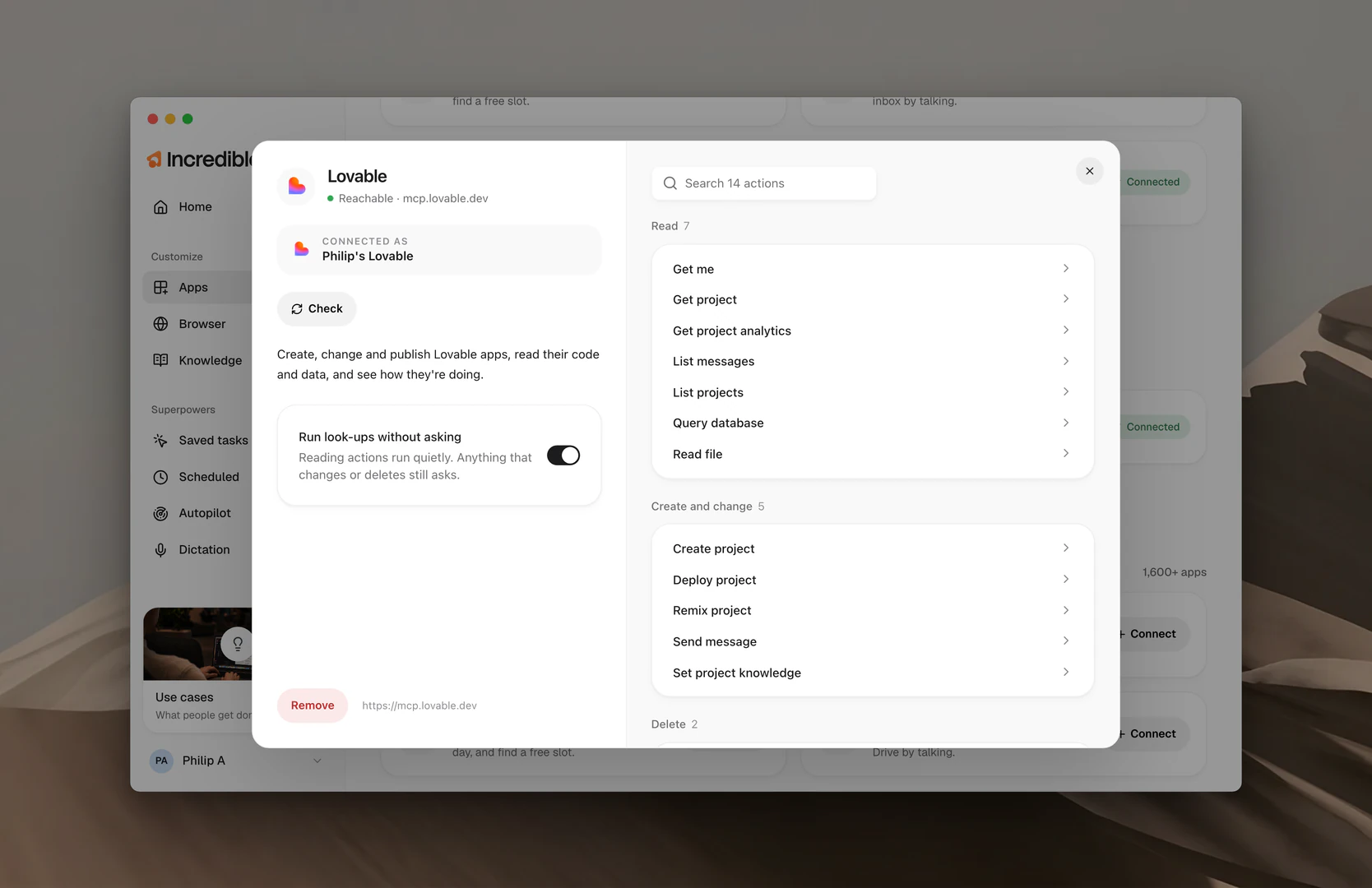Click the Connected As Philip's Lovable card
The width and height of the screenshot is (1372, 888).
pyautogui.click(x=439, y=249)
